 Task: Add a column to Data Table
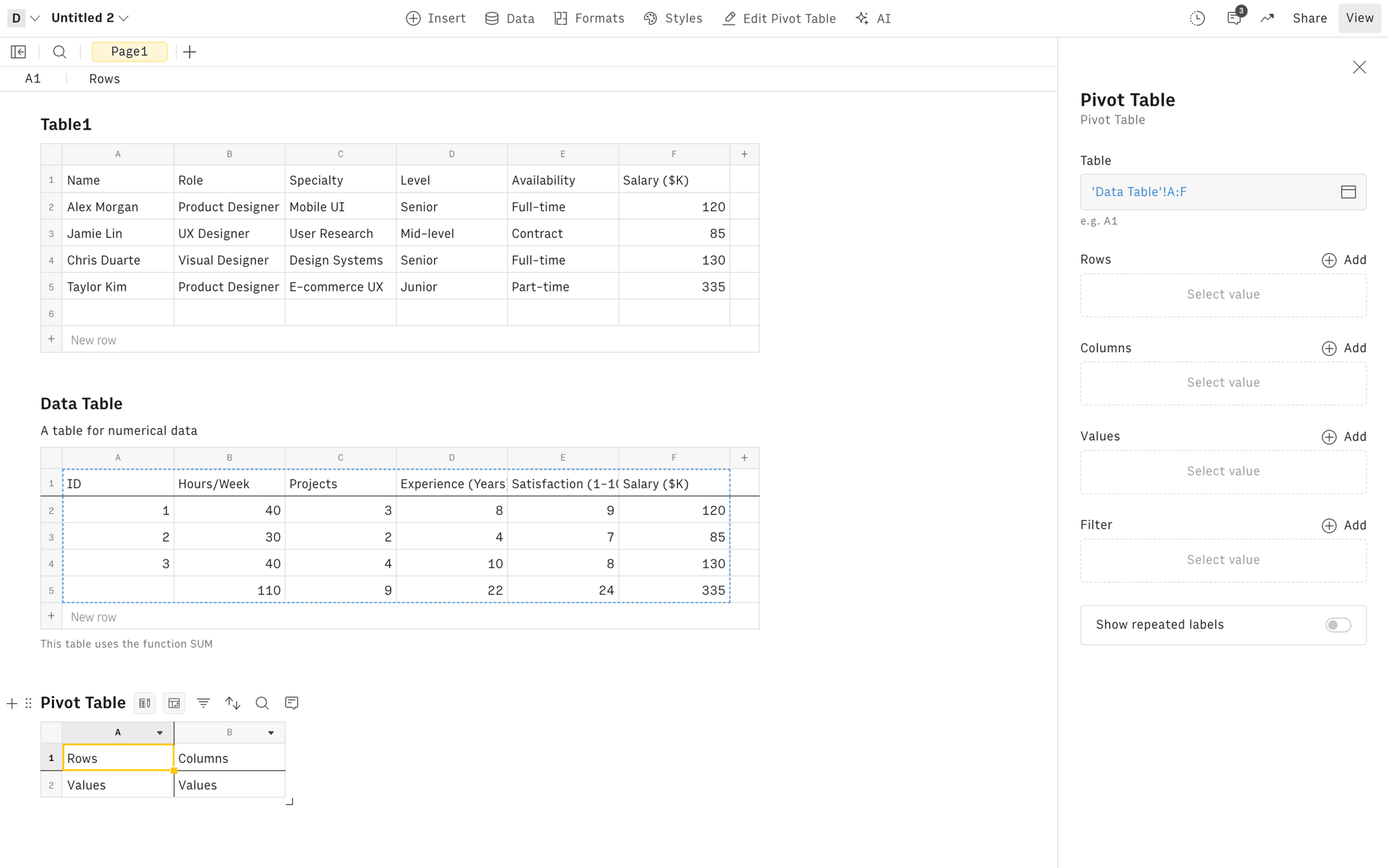pos(744,458)
